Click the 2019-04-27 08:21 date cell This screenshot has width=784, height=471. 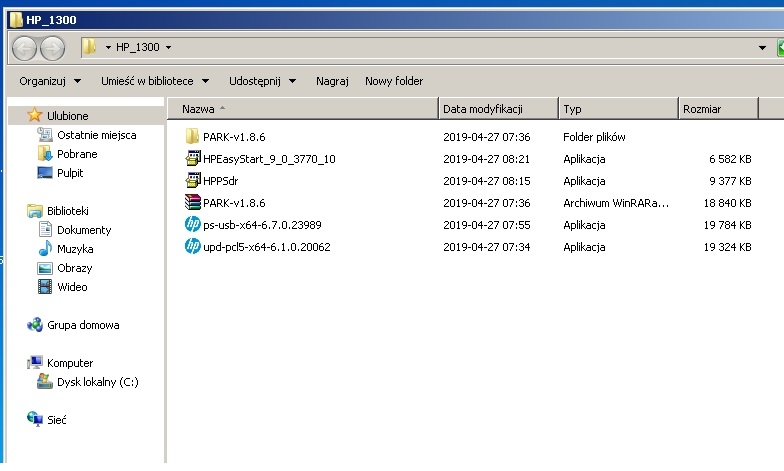point(486,159)
